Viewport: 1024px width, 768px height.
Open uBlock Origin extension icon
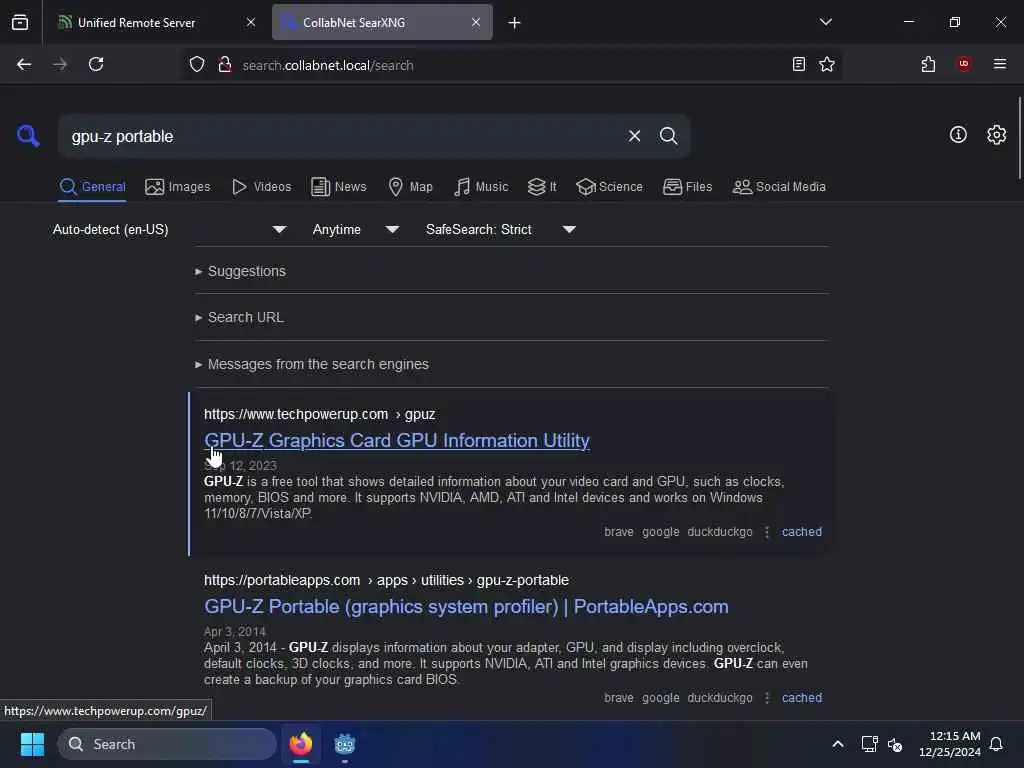[x=963, y=64]
